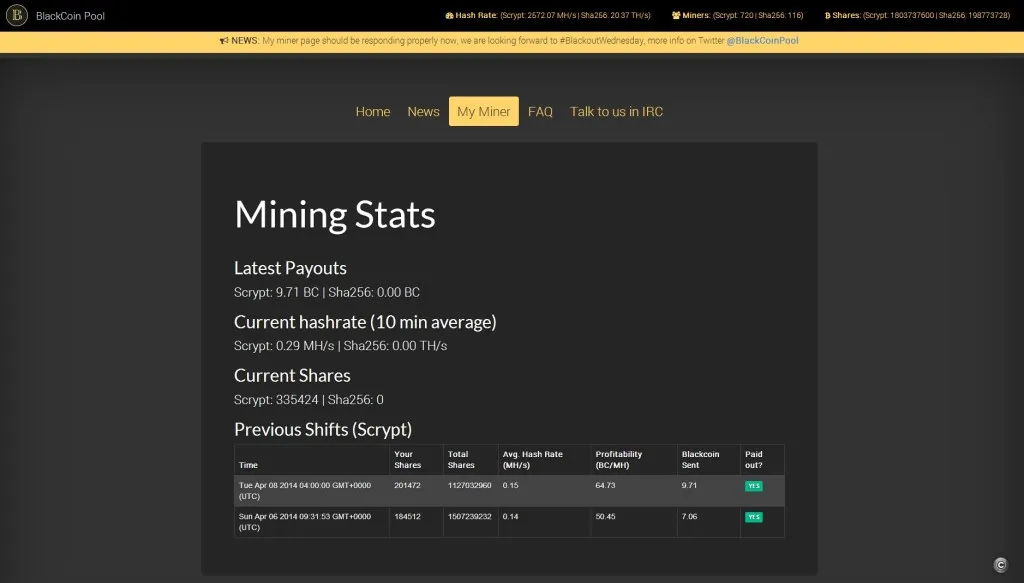Click the Scrypt: 9.71 BC payout line
Screen dimensions: 1024x583
coord(327,292)
